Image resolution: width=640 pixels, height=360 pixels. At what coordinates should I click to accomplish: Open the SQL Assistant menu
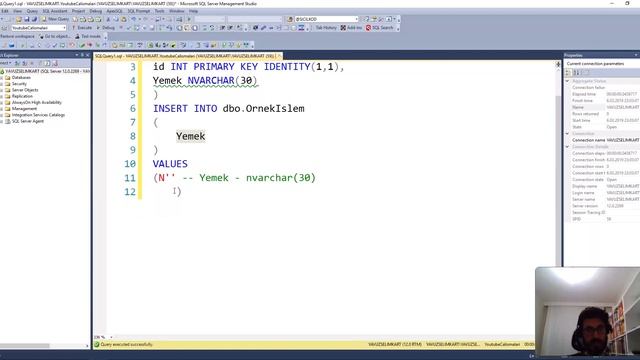[x=55, y=11]
